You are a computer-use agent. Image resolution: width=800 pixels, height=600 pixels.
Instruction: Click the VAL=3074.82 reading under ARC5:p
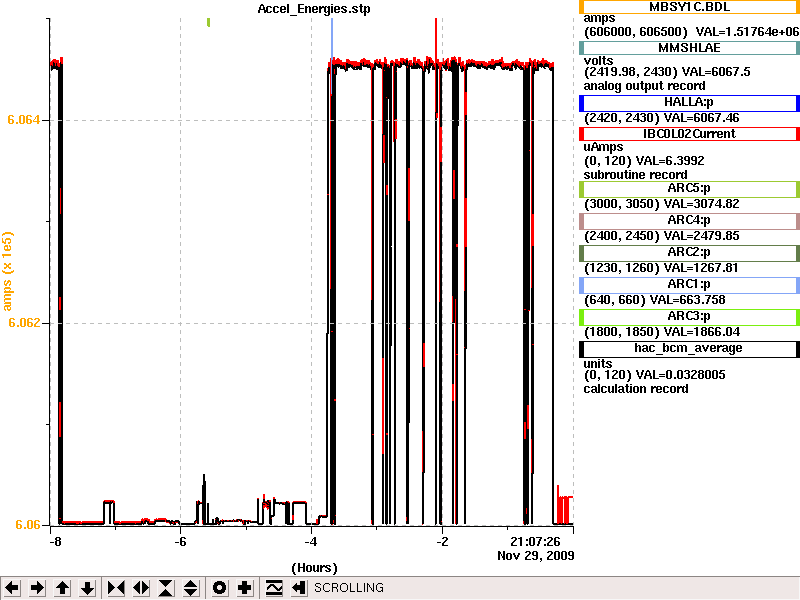coord(702,204)
